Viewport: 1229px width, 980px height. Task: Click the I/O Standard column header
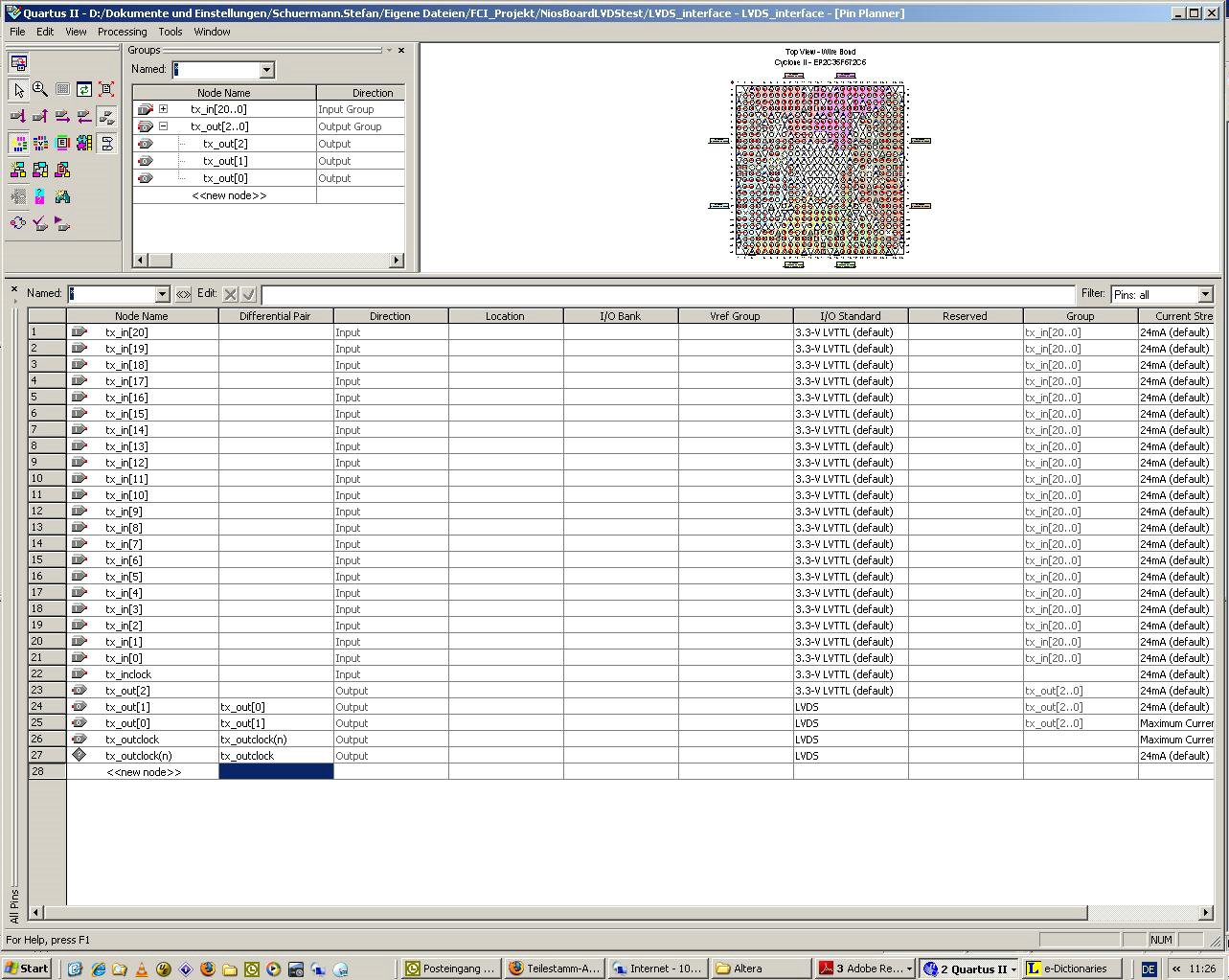850,316
